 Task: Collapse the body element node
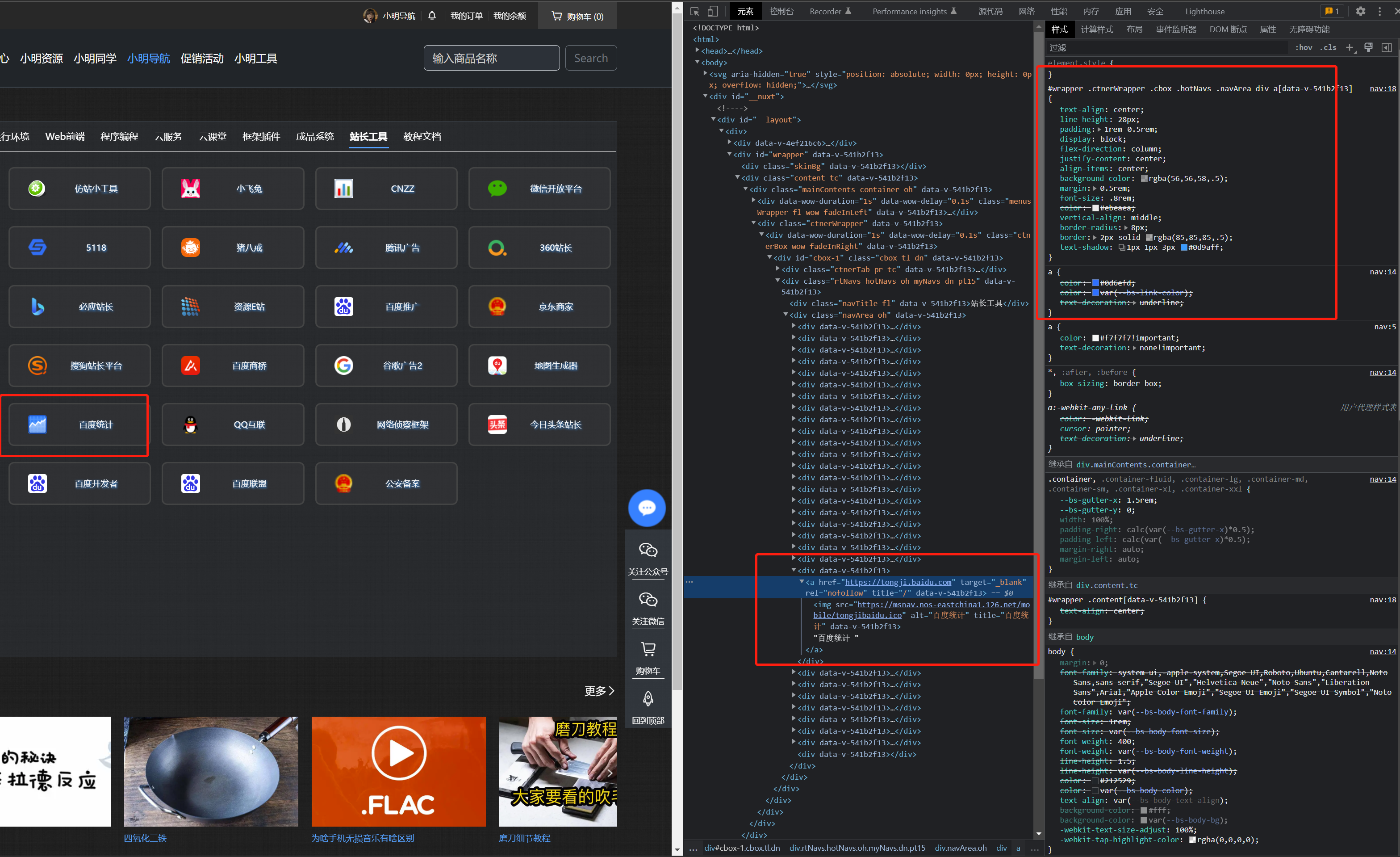tap(697, 62)
